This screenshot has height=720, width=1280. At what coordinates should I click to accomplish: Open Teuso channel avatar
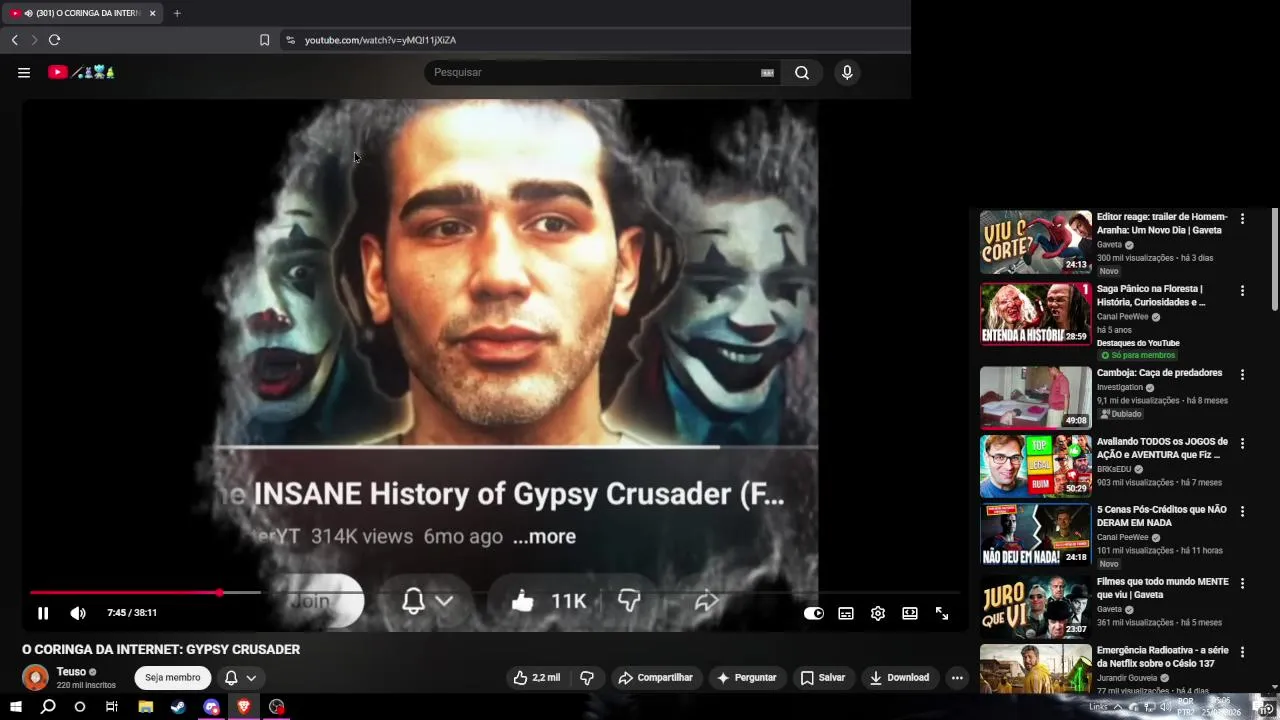tap(35, 677)
